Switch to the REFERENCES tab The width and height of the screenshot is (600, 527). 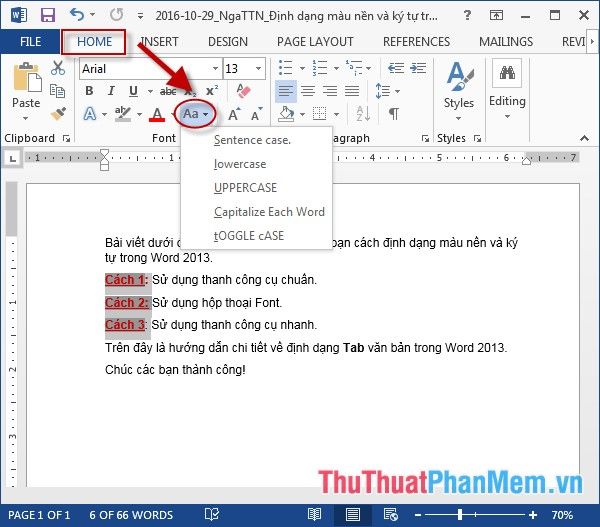(416, 41)
